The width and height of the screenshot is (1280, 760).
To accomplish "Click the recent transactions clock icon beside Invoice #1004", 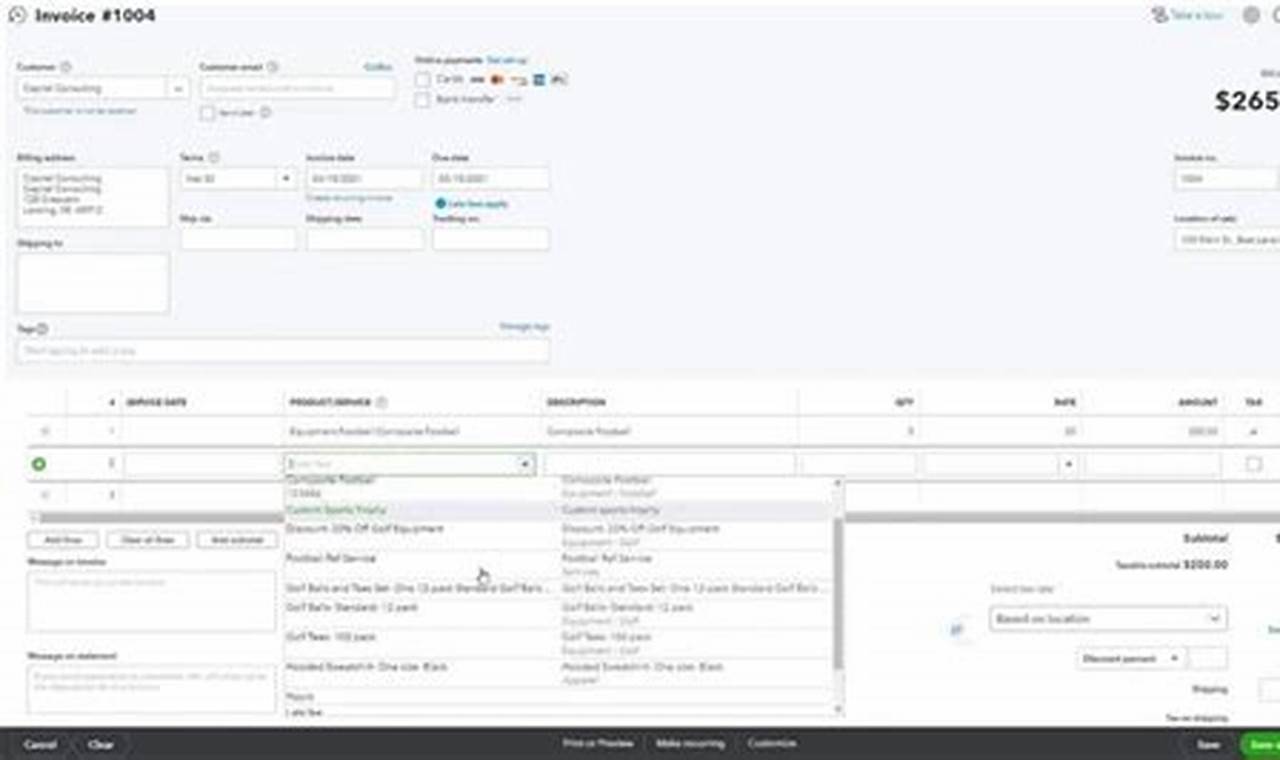I will click(x=17, y=16).
